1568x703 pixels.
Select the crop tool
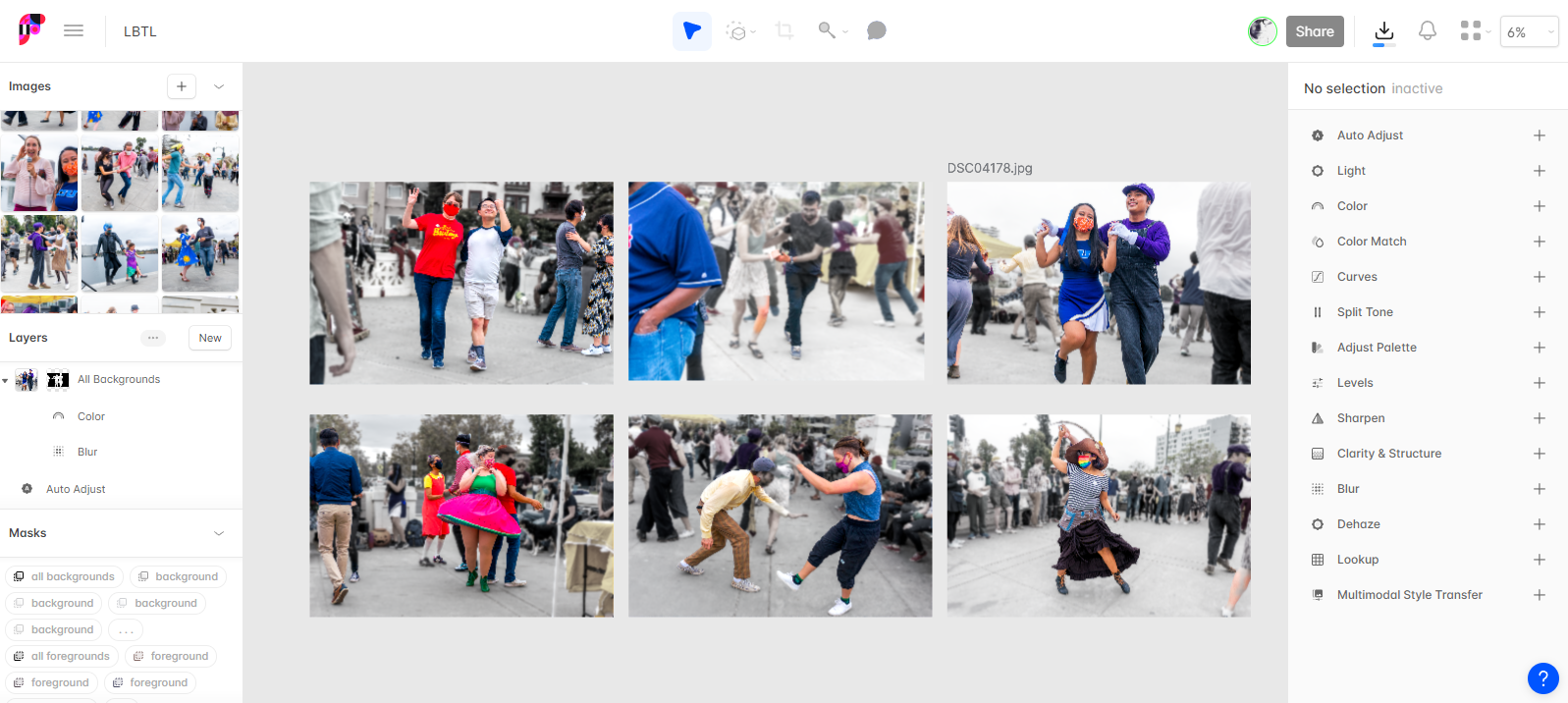click(784, 31)
